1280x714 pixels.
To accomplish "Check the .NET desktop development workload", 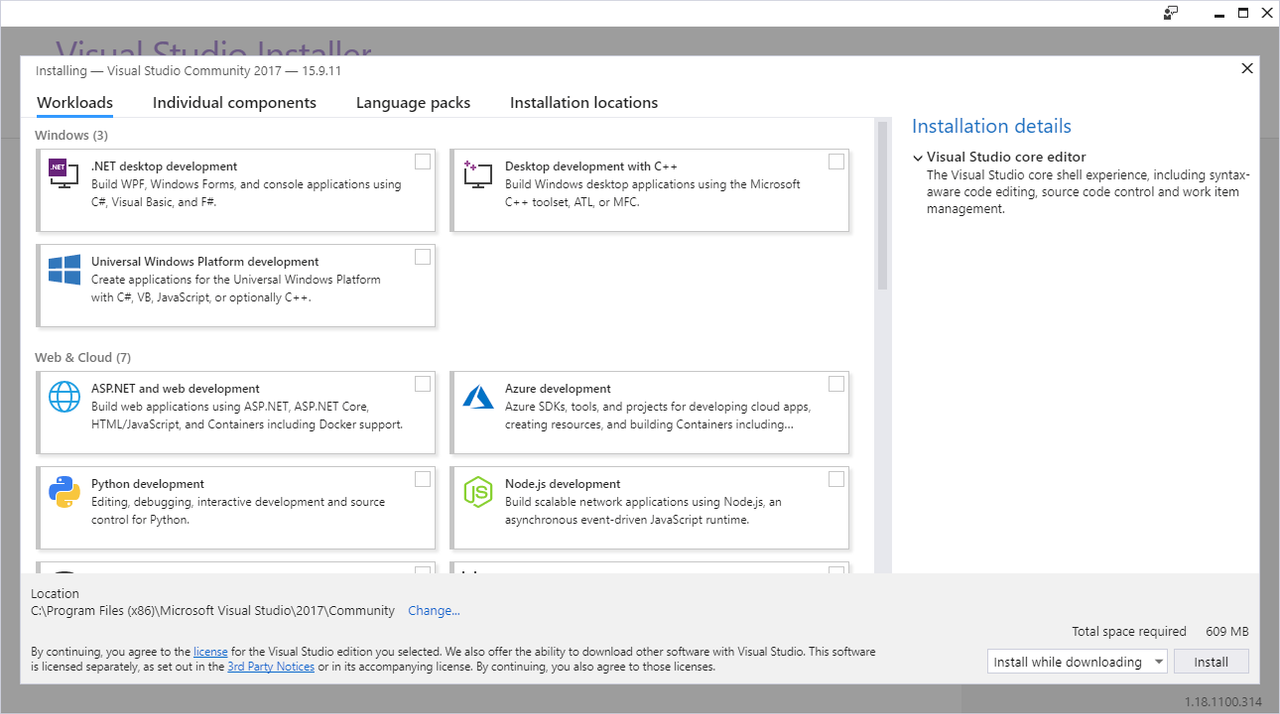I will point(423,162).
